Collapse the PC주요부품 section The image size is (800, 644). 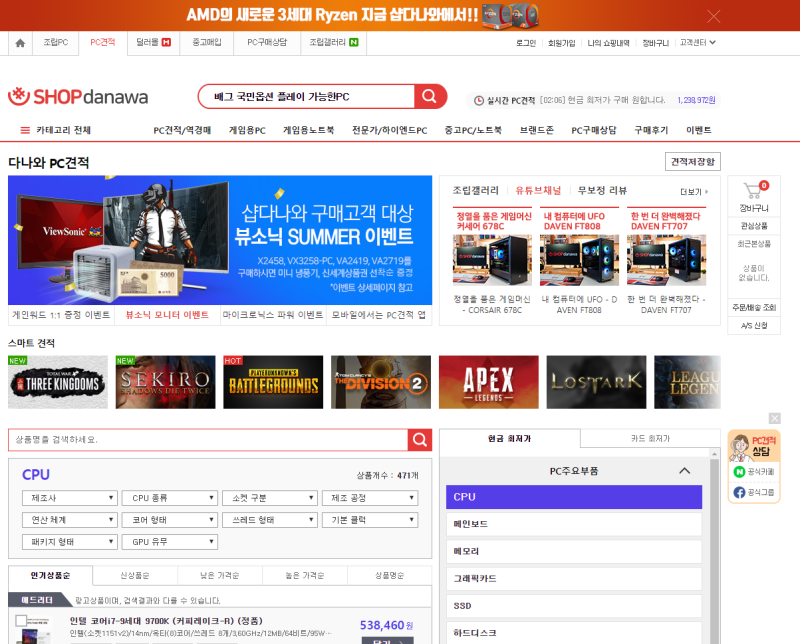[x=685, y=470]
